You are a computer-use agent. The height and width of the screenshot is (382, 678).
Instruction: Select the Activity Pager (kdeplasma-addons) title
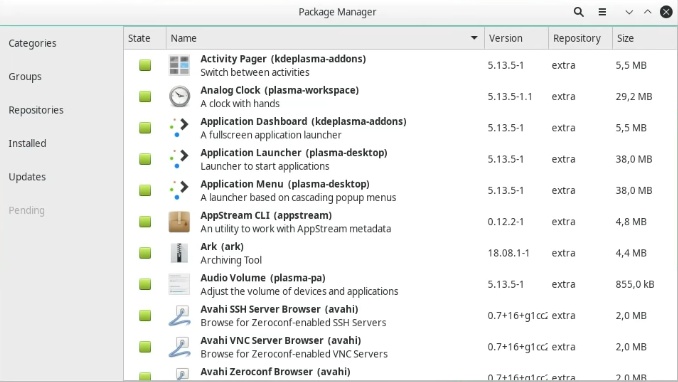point(283,59)
